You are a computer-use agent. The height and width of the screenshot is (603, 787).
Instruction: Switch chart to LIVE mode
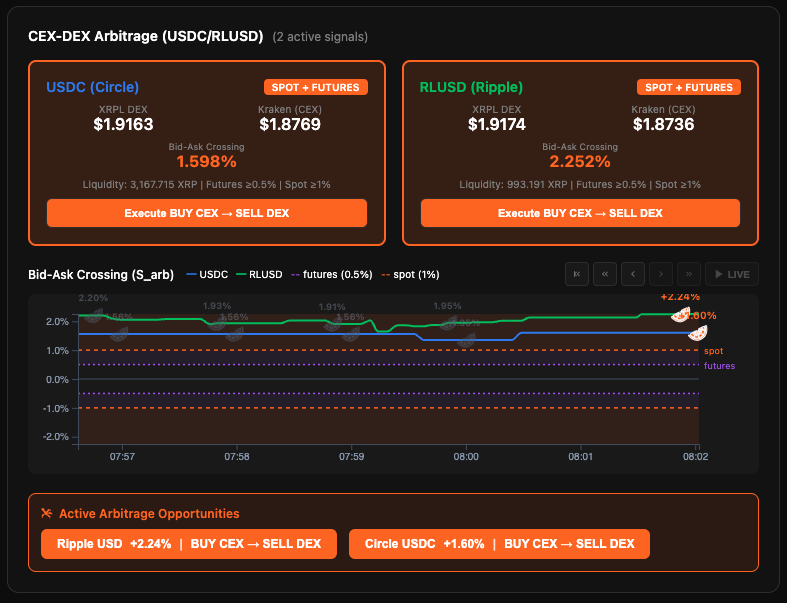click(732, 274)
